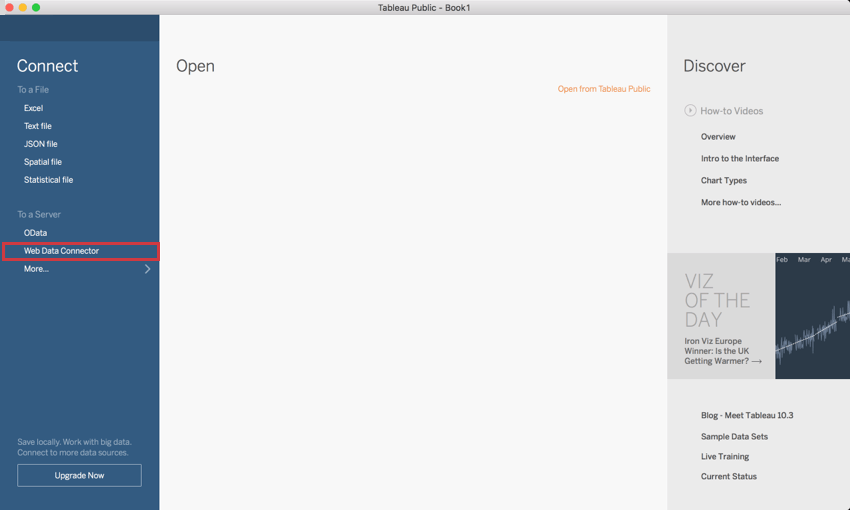Click the To a File heading
This screenshot has height=510, width=850.
point(33,89)
